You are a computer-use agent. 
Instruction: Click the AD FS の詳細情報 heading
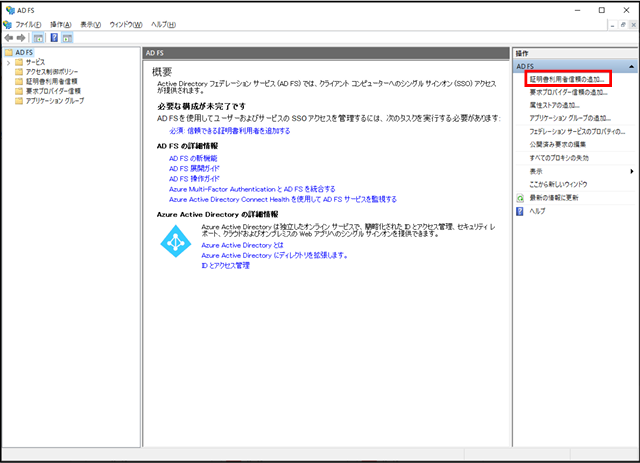pyautogui.click(x=187, y=146)
